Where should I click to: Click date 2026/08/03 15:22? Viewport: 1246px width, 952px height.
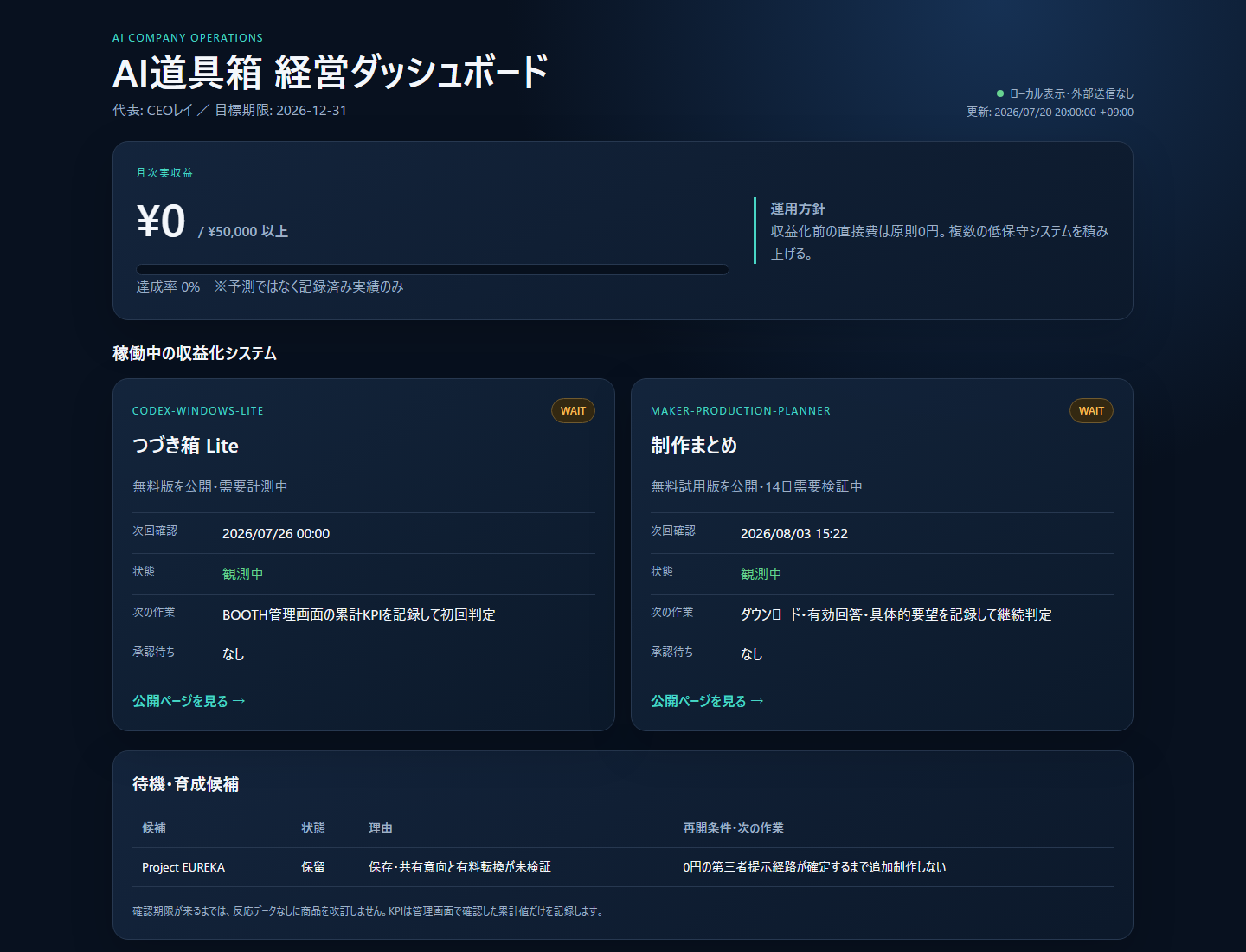(794, 534)
